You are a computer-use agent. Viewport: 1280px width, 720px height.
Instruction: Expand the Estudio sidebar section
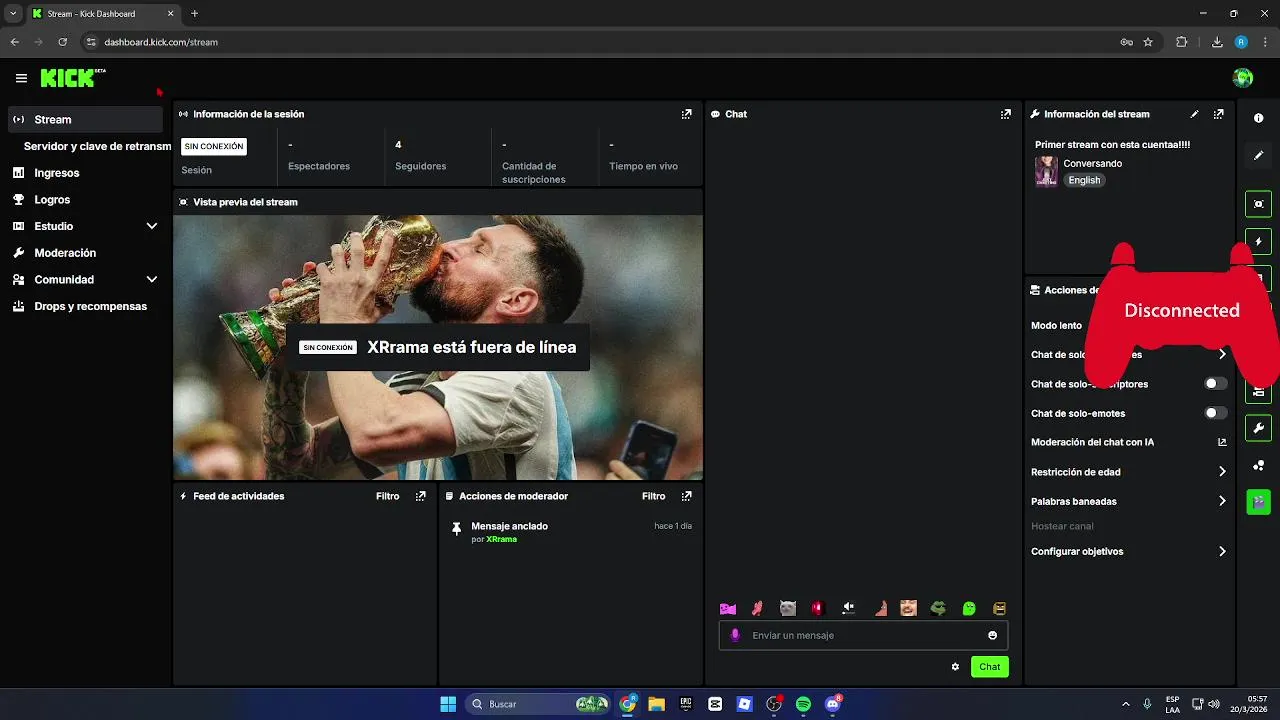click(x=152, y=226)
